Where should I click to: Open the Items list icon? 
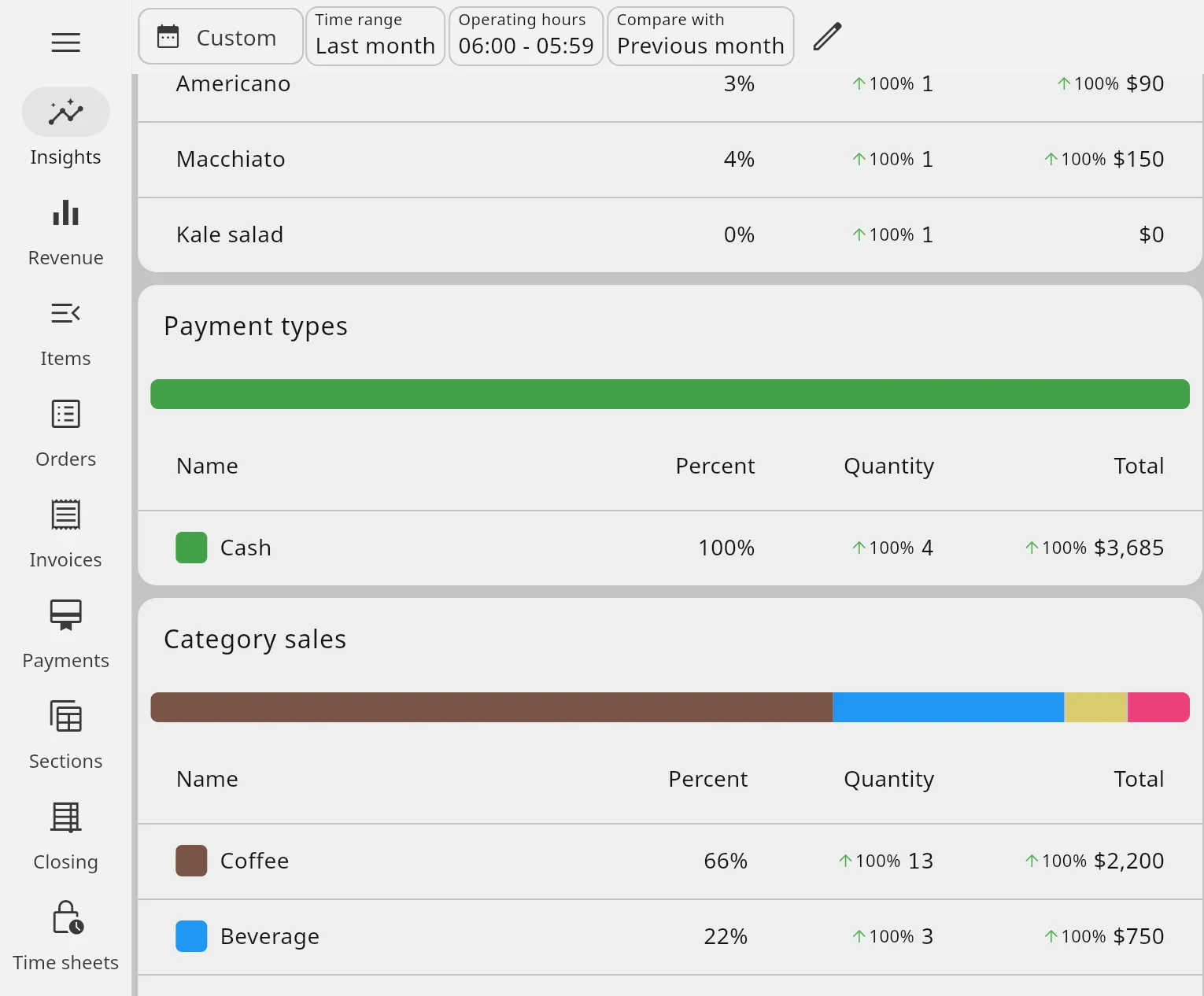click(x=66, y=314)
